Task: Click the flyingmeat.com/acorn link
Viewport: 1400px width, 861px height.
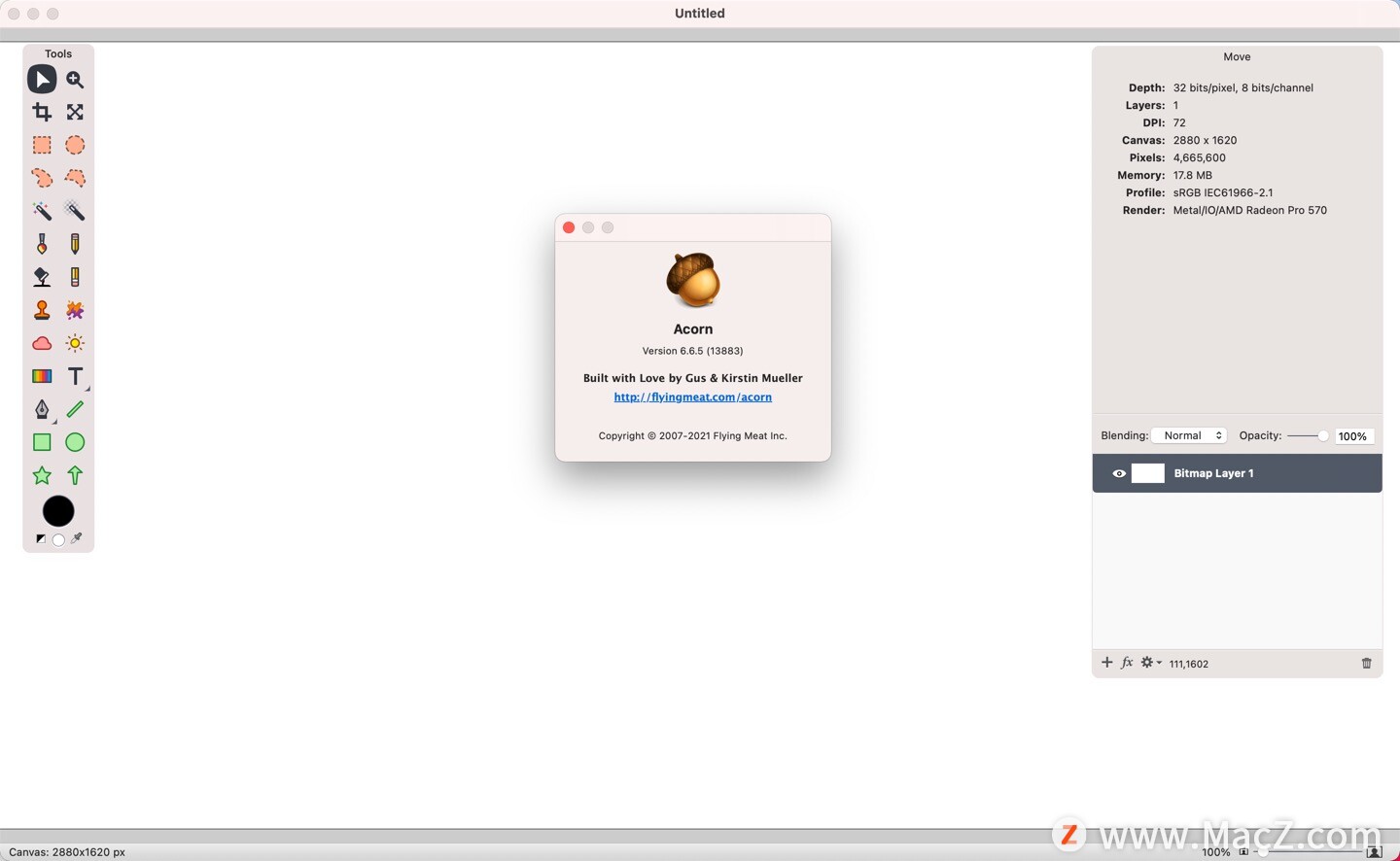Action: (x=692, y=396)
